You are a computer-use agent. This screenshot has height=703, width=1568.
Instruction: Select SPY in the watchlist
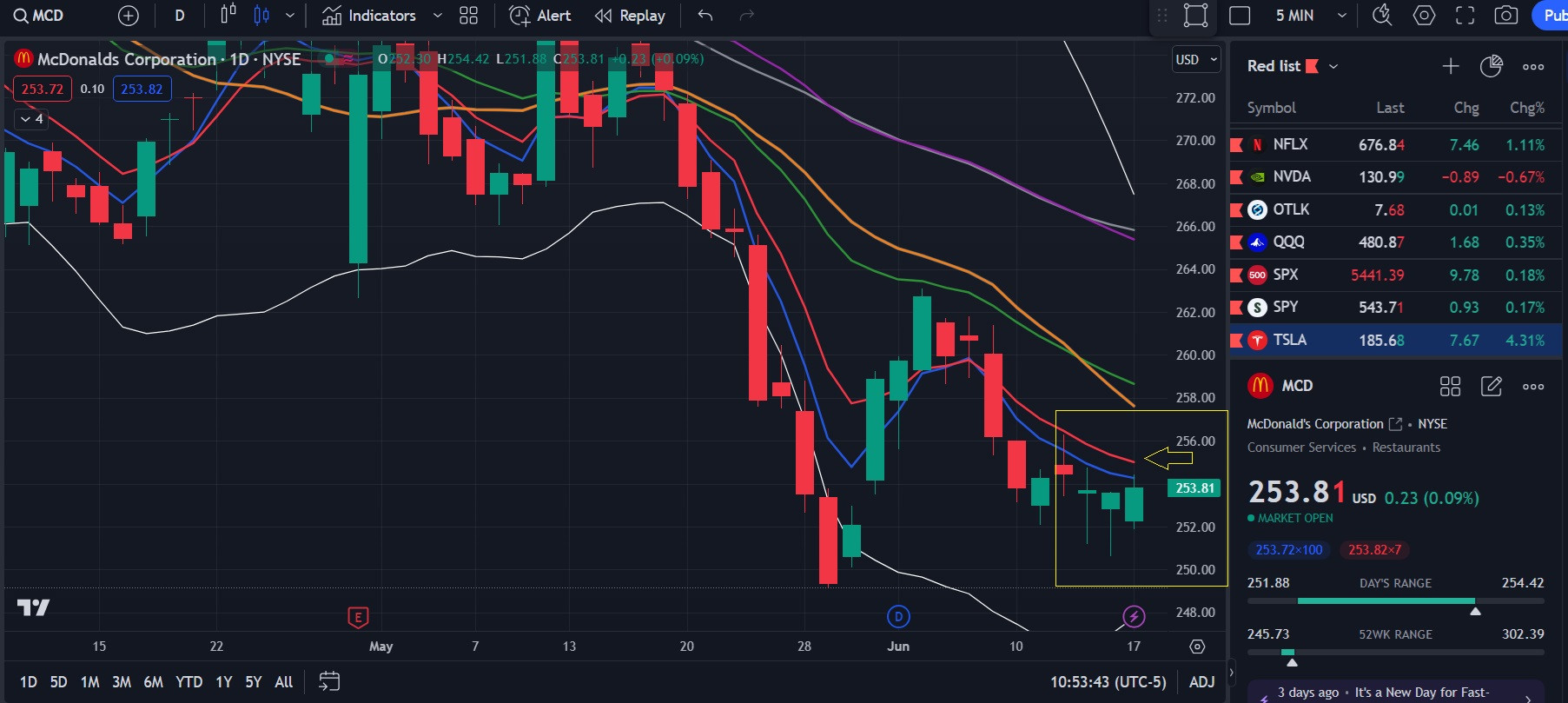(1395, 308)
